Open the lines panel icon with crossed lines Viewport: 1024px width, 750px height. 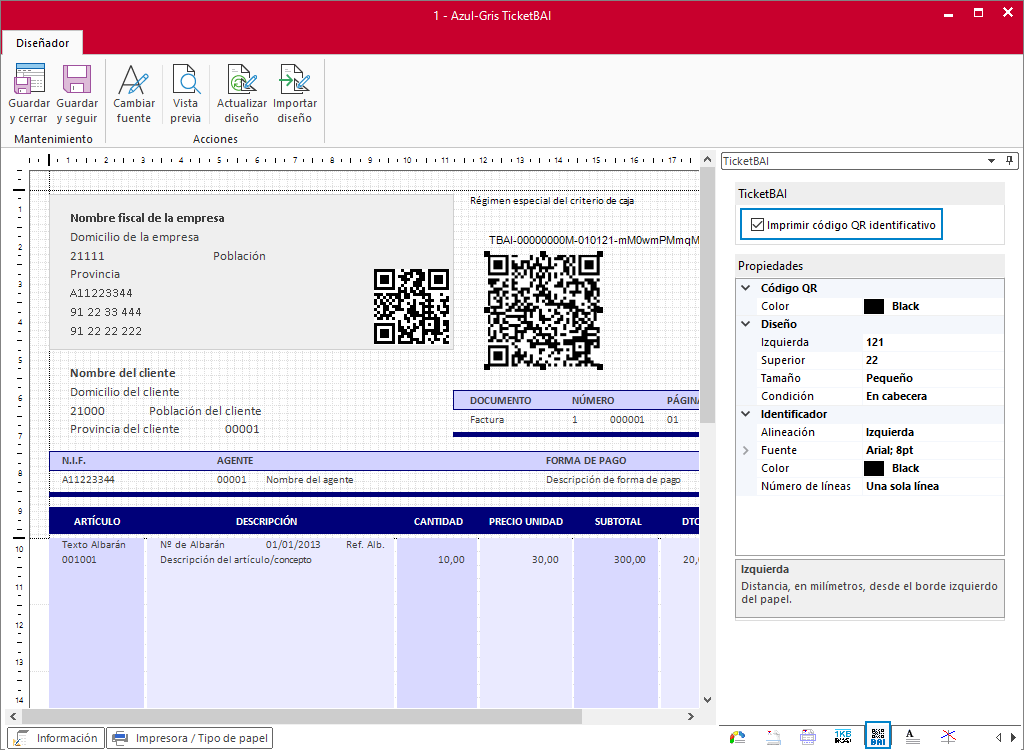click(x=948, y=738)
